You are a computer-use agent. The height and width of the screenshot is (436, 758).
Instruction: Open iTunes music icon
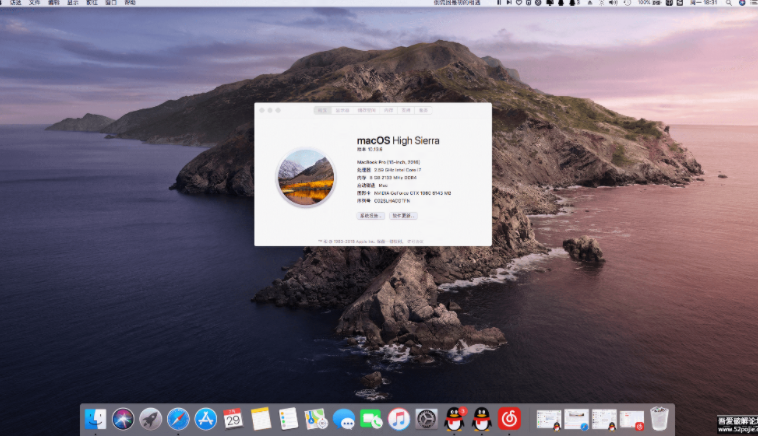(x=399, y=419)
